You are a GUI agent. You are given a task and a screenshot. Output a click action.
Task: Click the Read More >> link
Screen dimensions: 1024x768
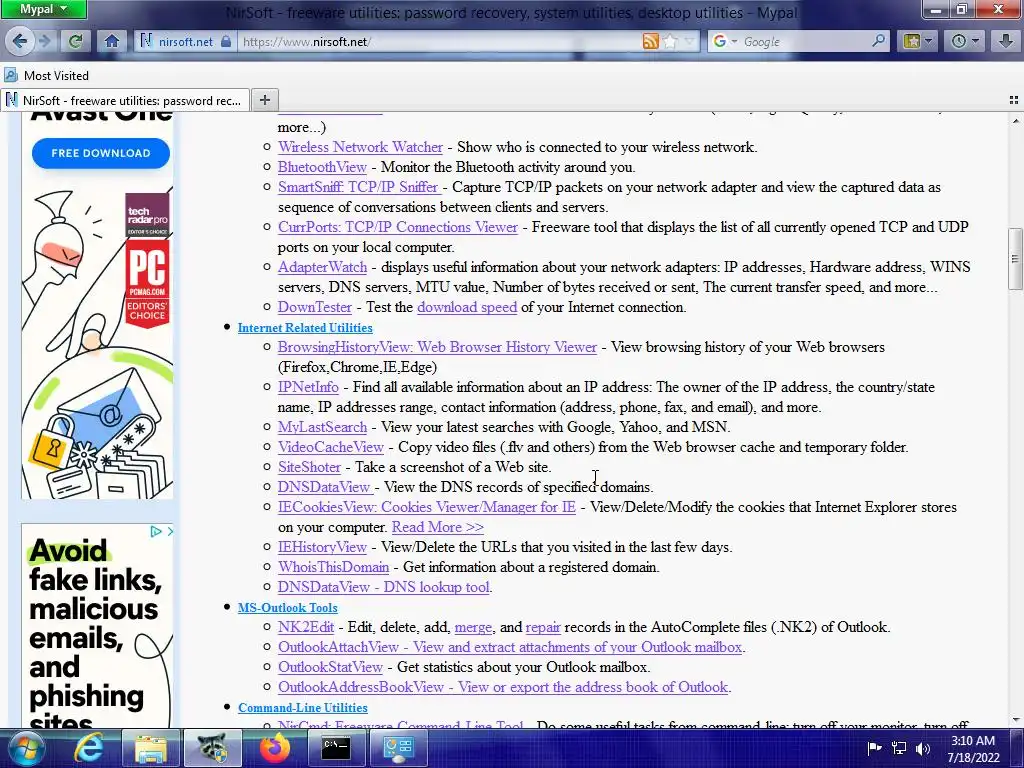438,527
